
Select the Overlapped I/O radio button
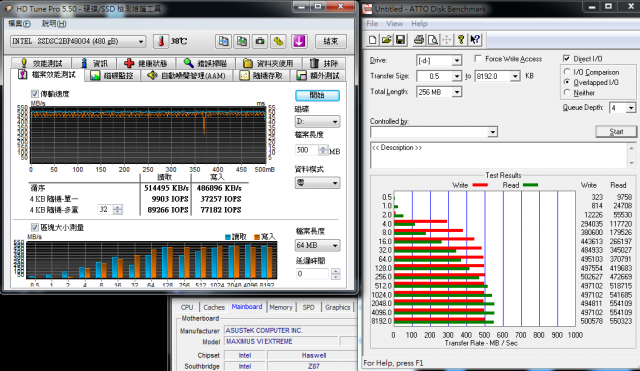(x=567, y=82)
